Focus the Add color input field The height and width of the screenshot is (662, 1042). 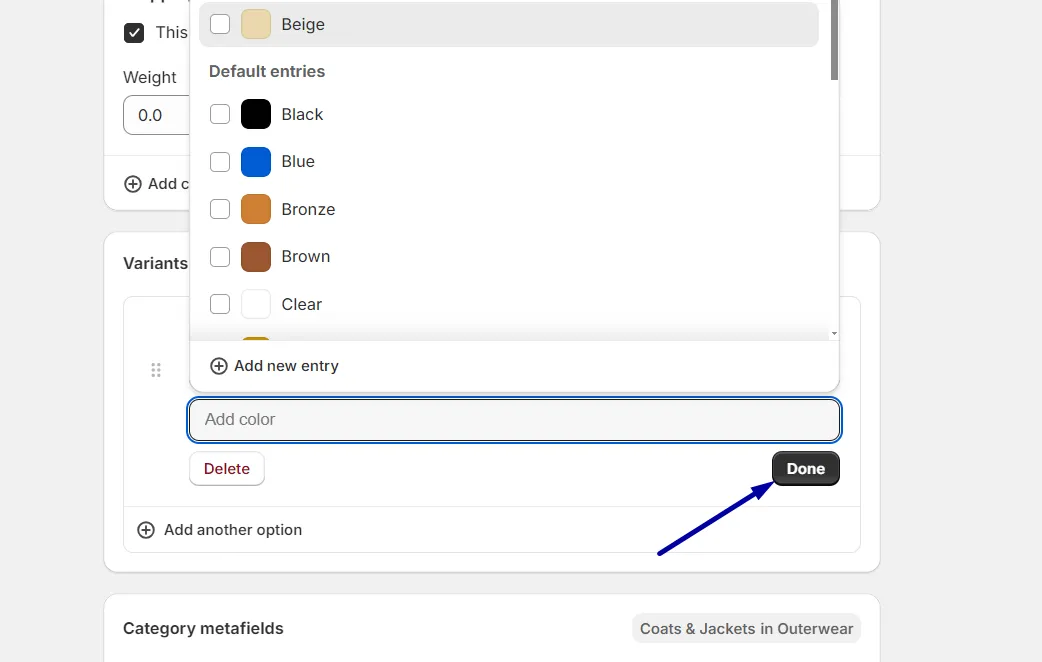point(514,419)
